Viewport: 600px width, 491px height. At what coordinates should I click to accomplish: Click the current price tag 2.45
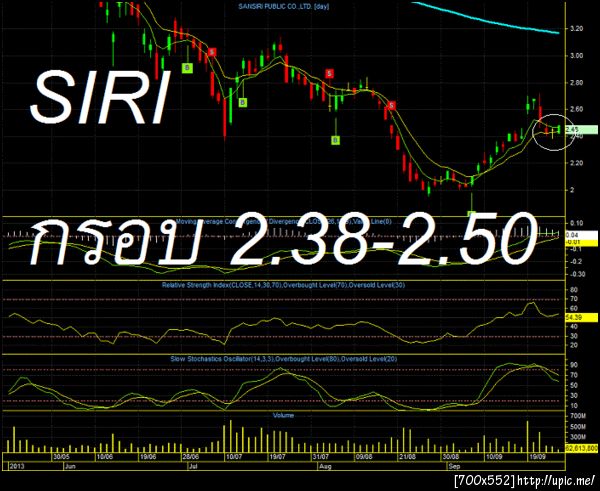581,129
